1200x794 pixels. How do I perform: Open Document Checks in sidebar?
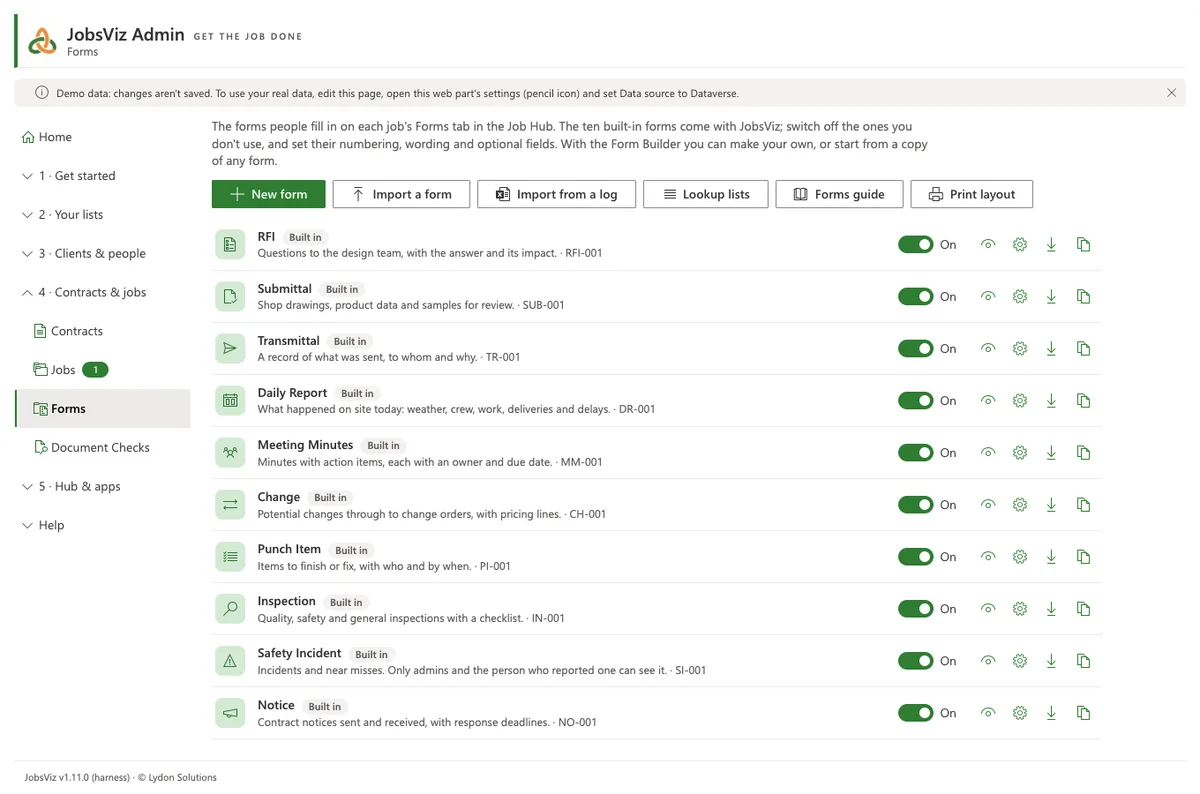[103, 447]
